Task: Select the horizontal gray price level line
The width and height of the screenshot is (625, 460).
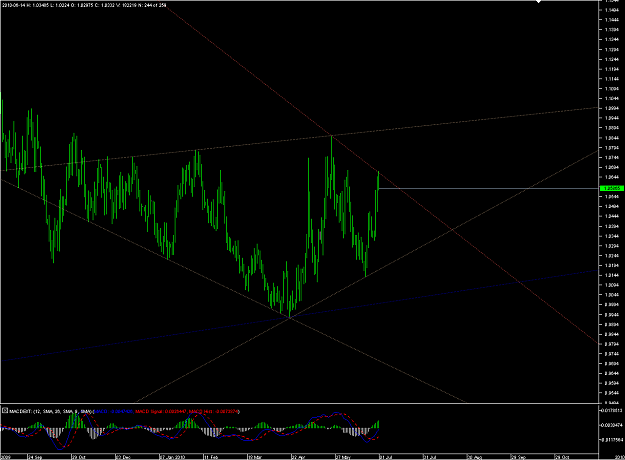Action: [x=488, y=188]
